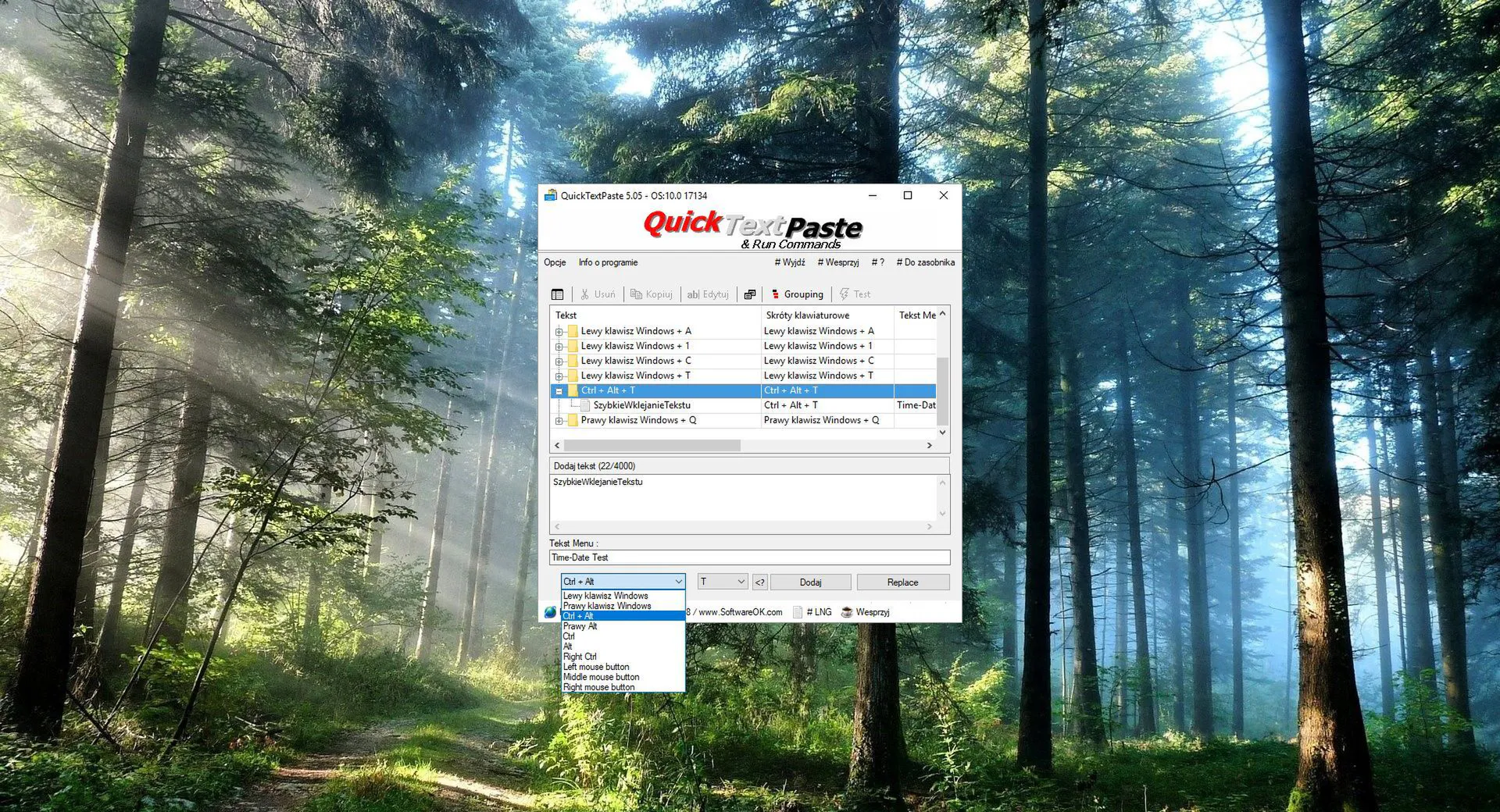Expand the Lewy klawisz Windows + A node

click(x=559, y=331)
